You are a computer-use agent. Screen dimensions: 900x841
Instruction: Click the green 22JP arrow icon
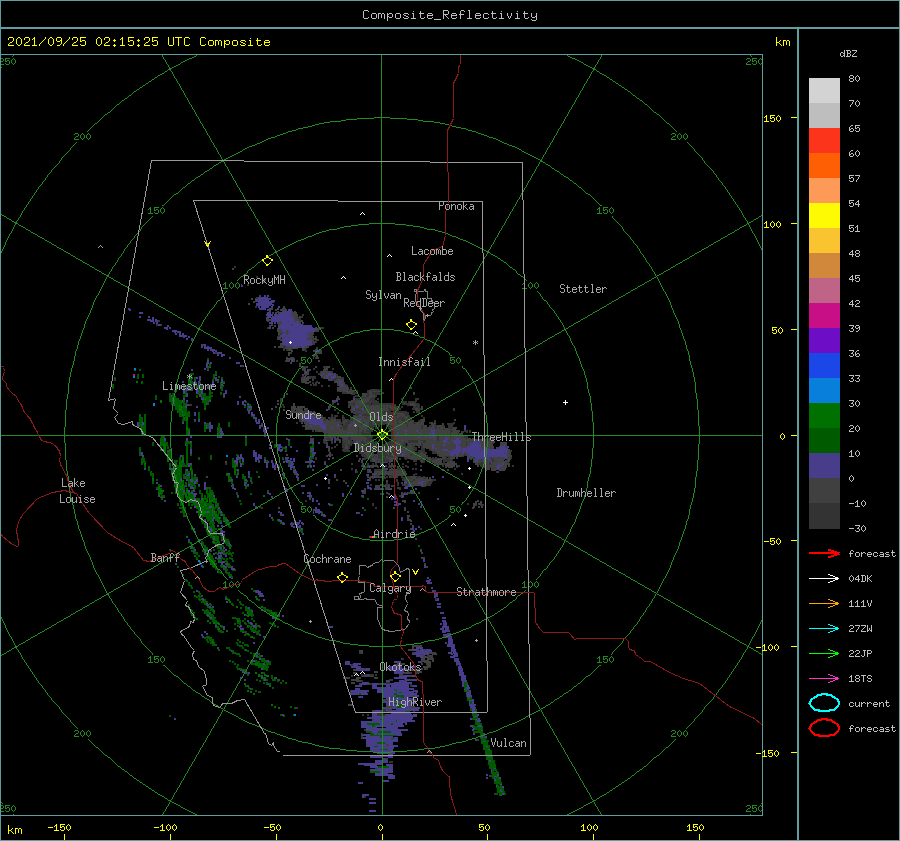(x=824, y=653)
